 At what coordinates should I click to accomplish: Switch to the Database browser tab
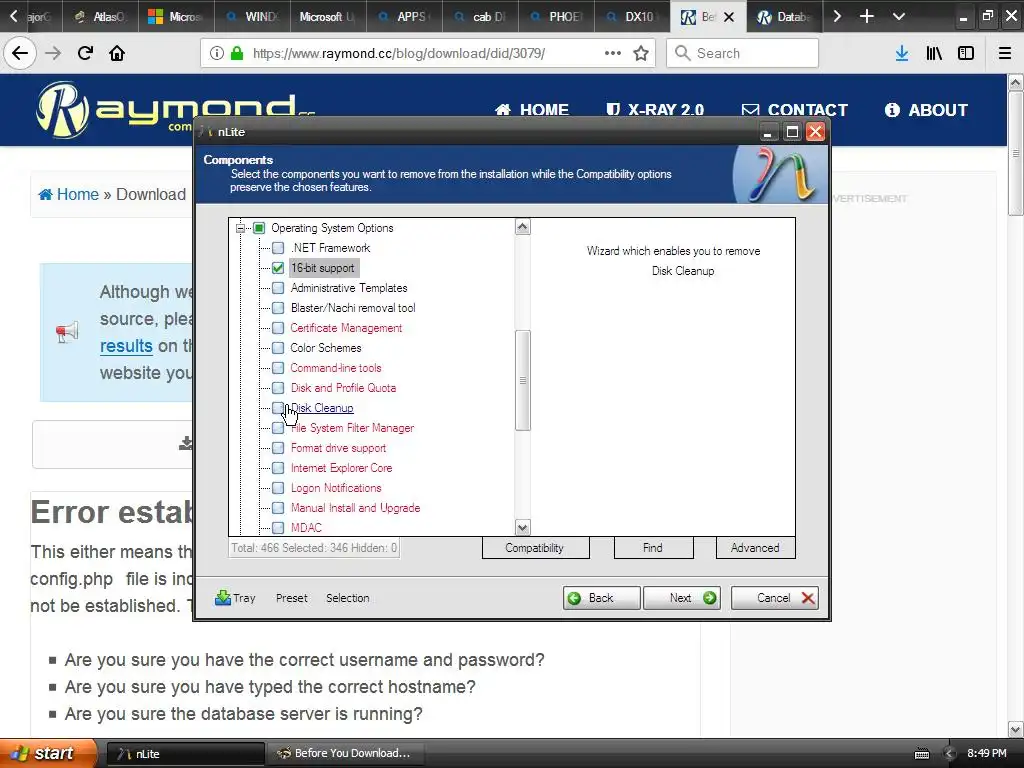click(784, 16)
